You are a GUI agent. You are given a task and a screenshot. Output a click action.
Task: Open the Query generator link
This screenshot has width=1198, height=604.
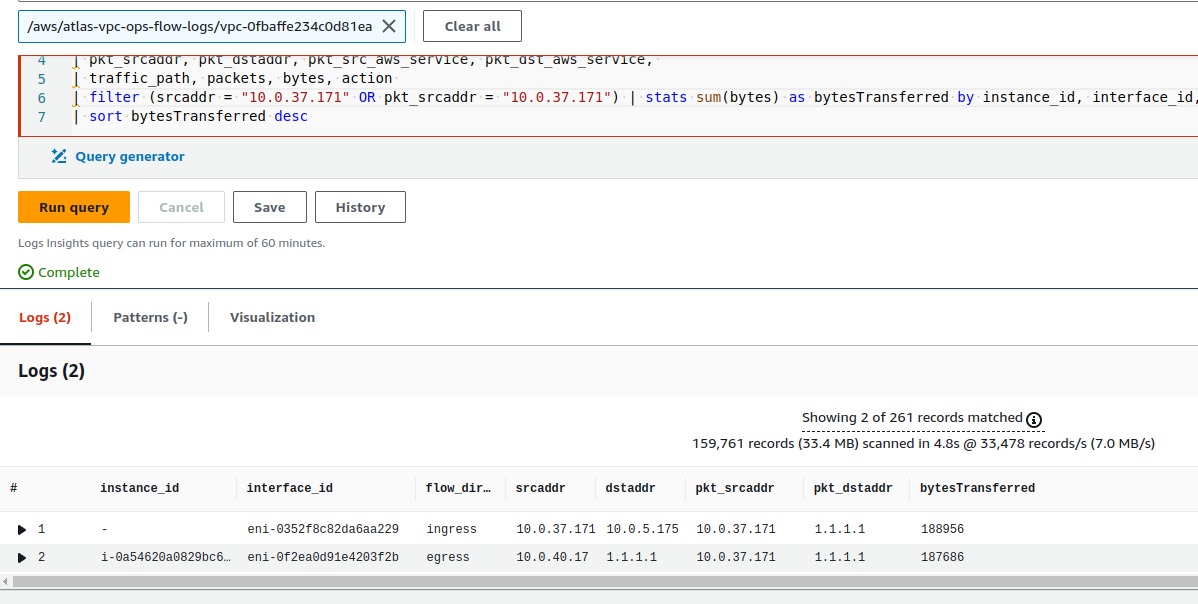[x=130, y=157]
